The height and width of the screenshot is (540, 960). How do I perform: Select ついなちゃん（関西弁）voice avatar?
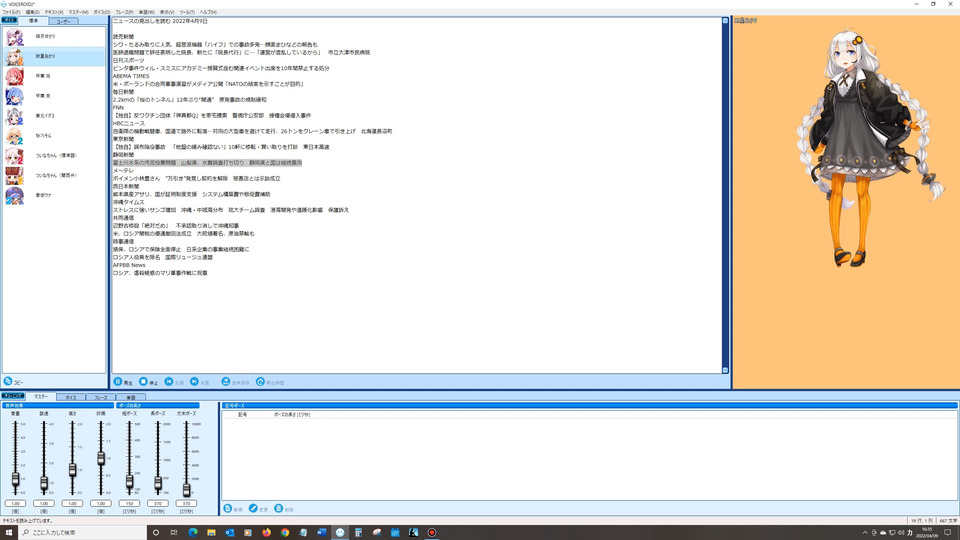click(15, 176)
